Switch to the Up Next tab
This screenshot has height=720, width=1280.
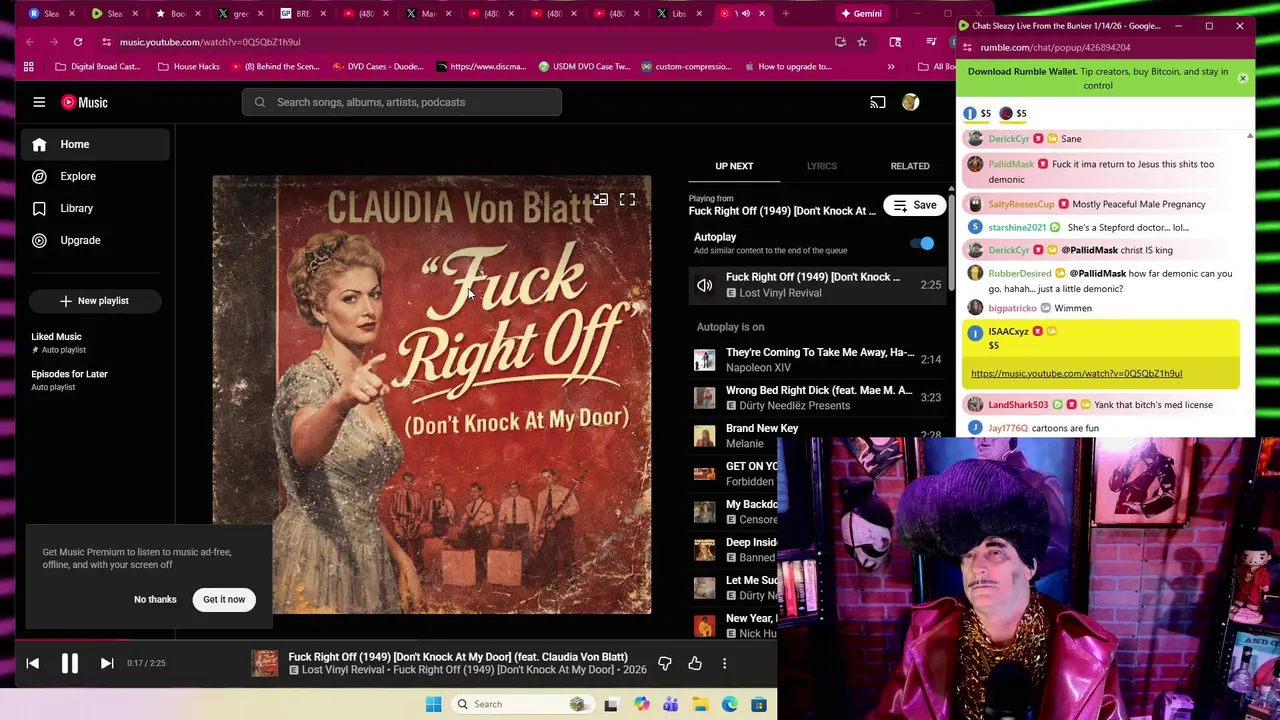tap(734, 166)
